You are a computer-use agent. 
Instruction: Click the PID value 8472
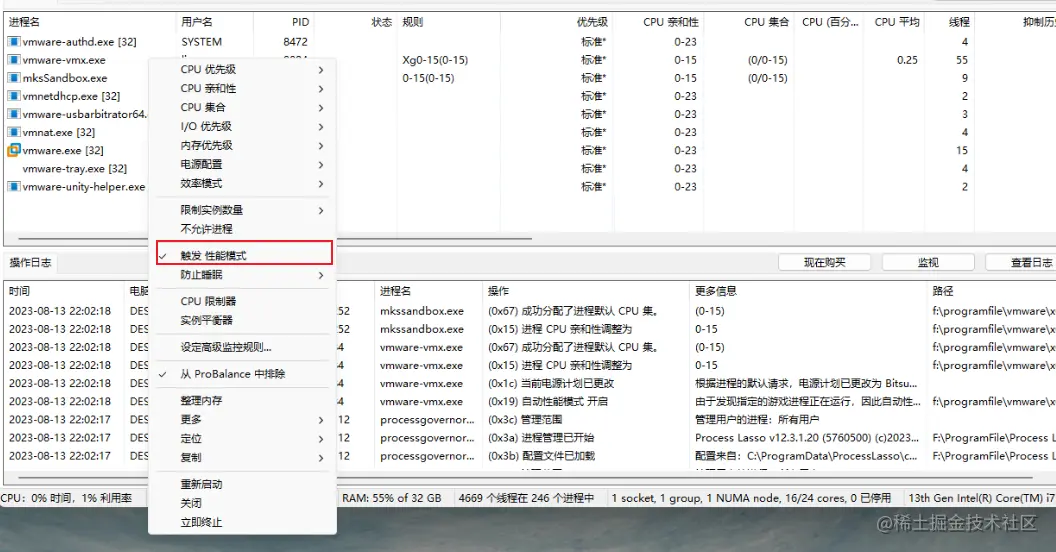[x=296, y=42]
